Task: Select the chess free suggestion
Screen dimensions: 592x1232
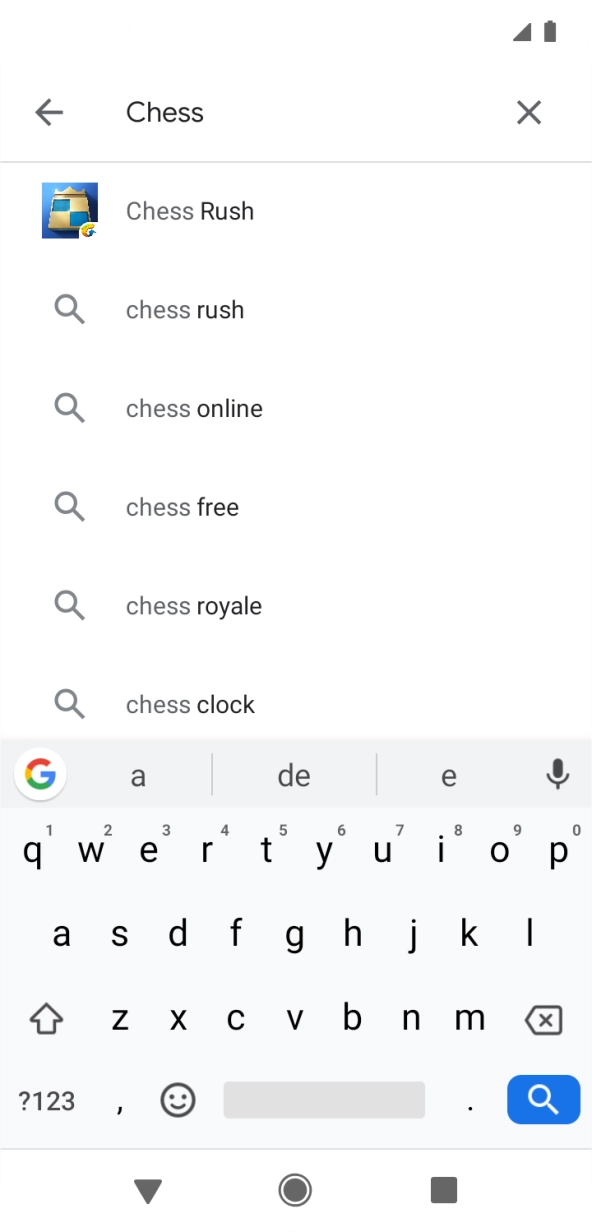Action: pos(182,507)
